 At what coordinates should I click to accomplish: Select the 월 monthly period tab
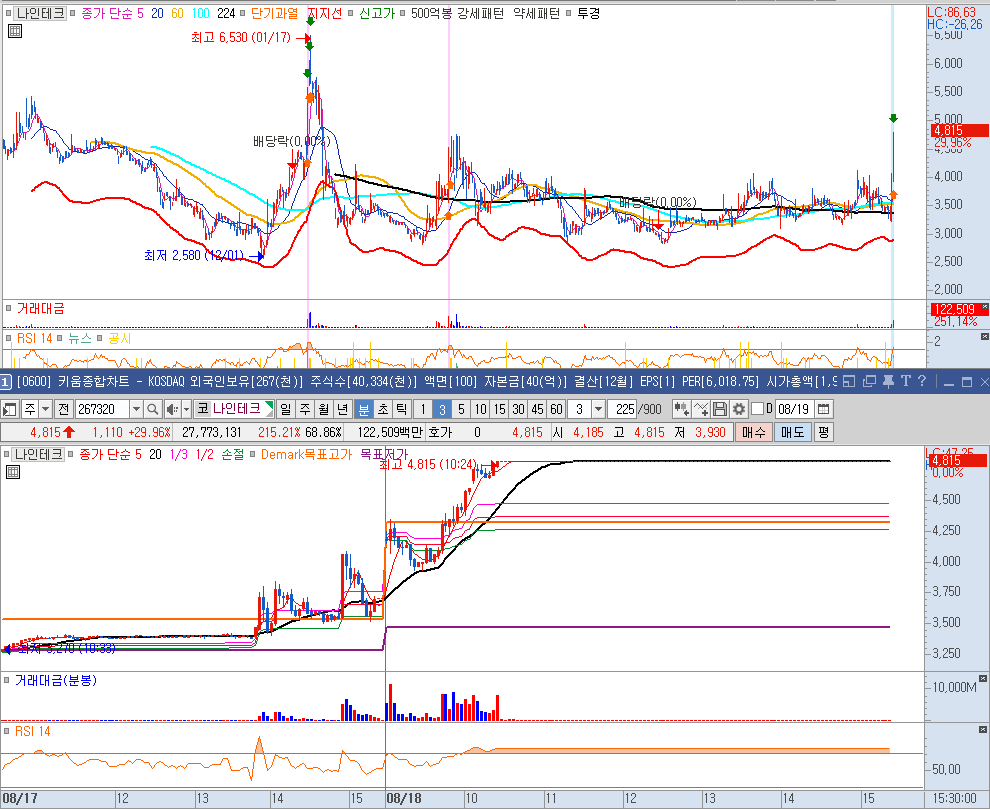324,409
